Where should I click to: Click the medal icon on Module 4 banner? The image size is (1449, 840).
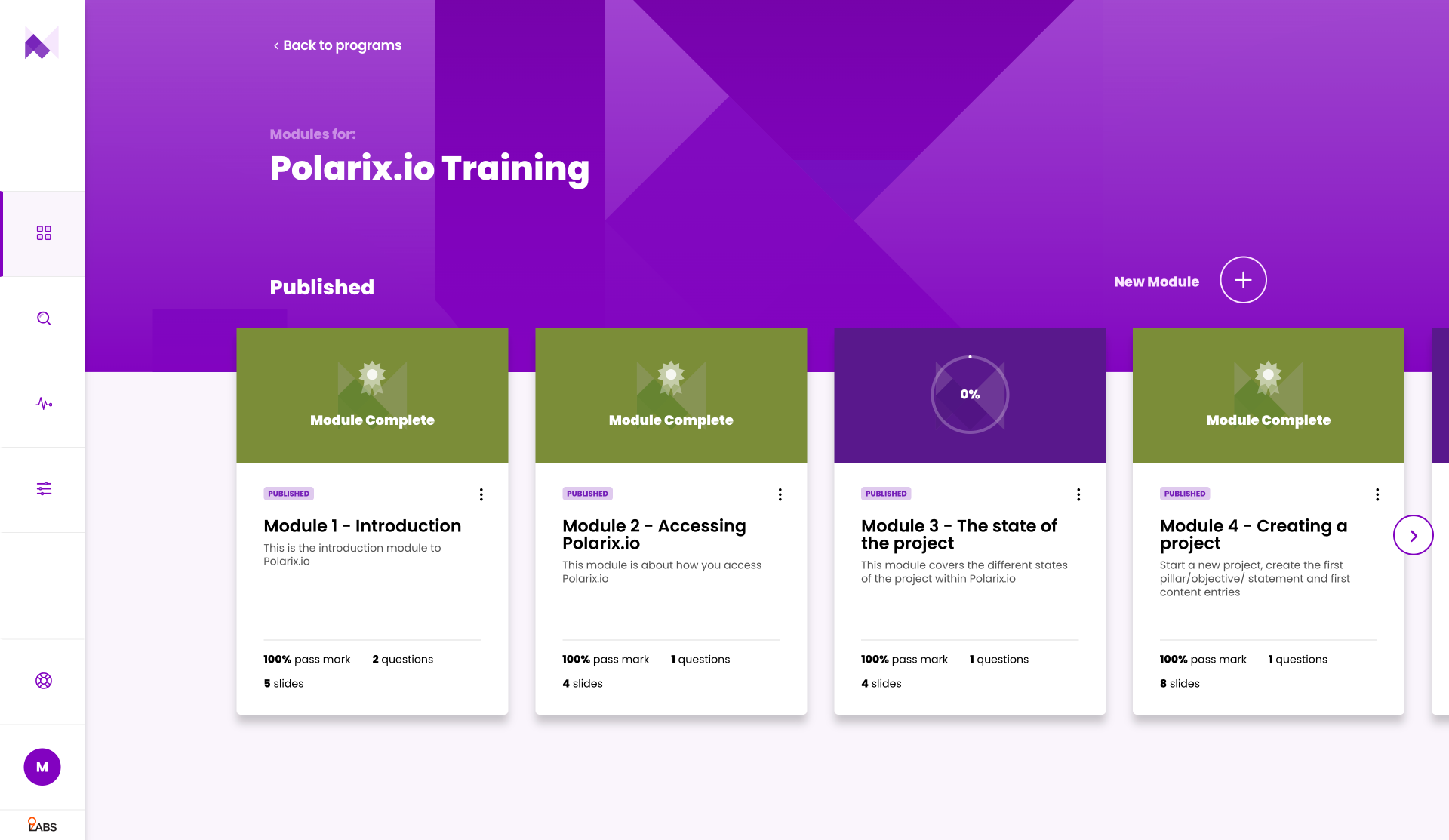(x=1269, y=377)
